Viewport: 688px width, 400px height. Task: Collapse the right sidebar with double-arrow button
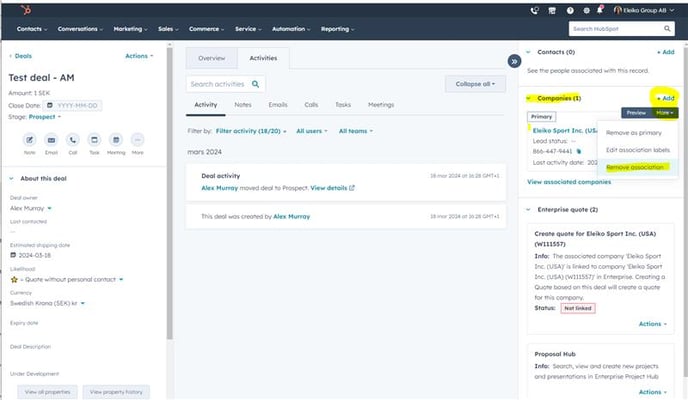[x=515, y=61]
